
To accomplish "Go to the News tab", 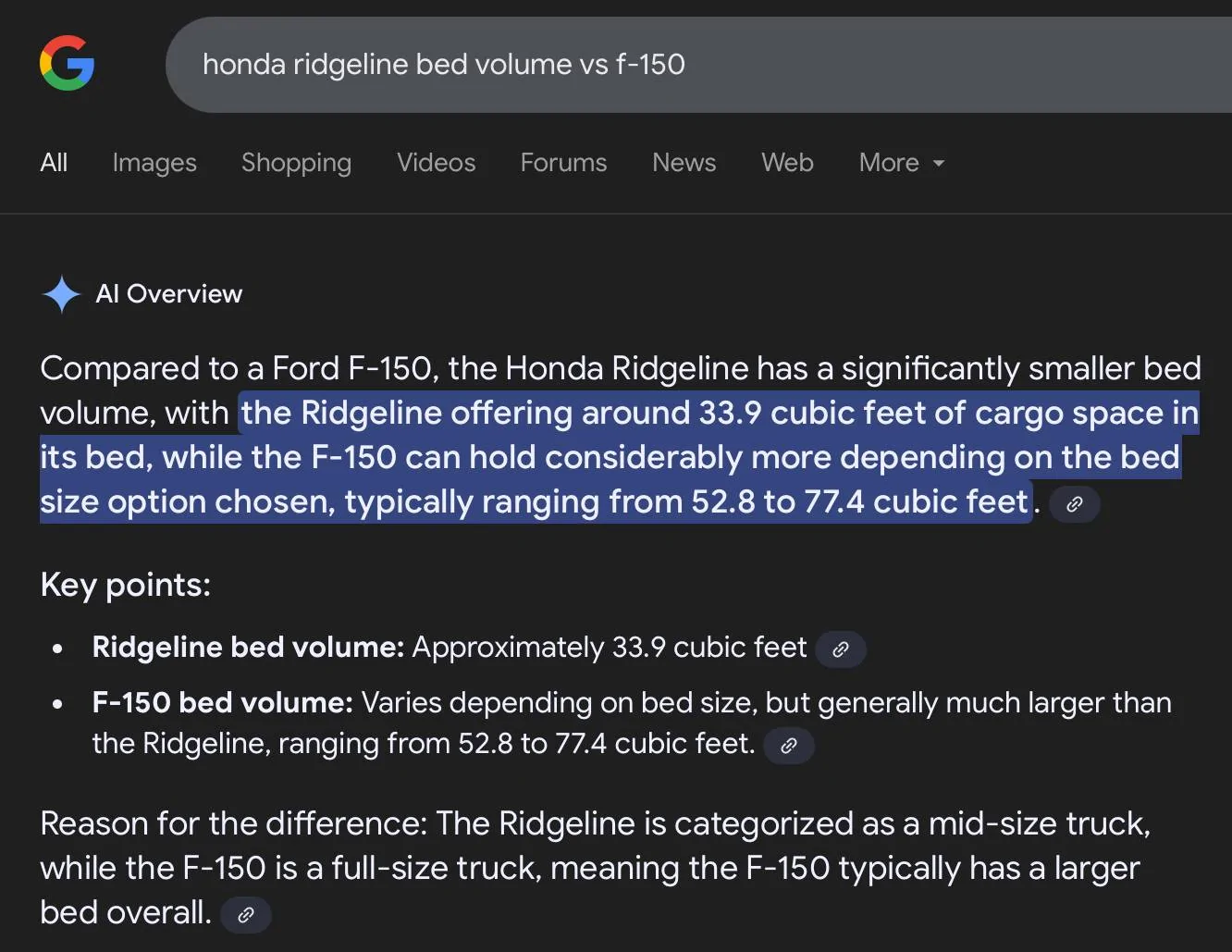I will point(684,163).
